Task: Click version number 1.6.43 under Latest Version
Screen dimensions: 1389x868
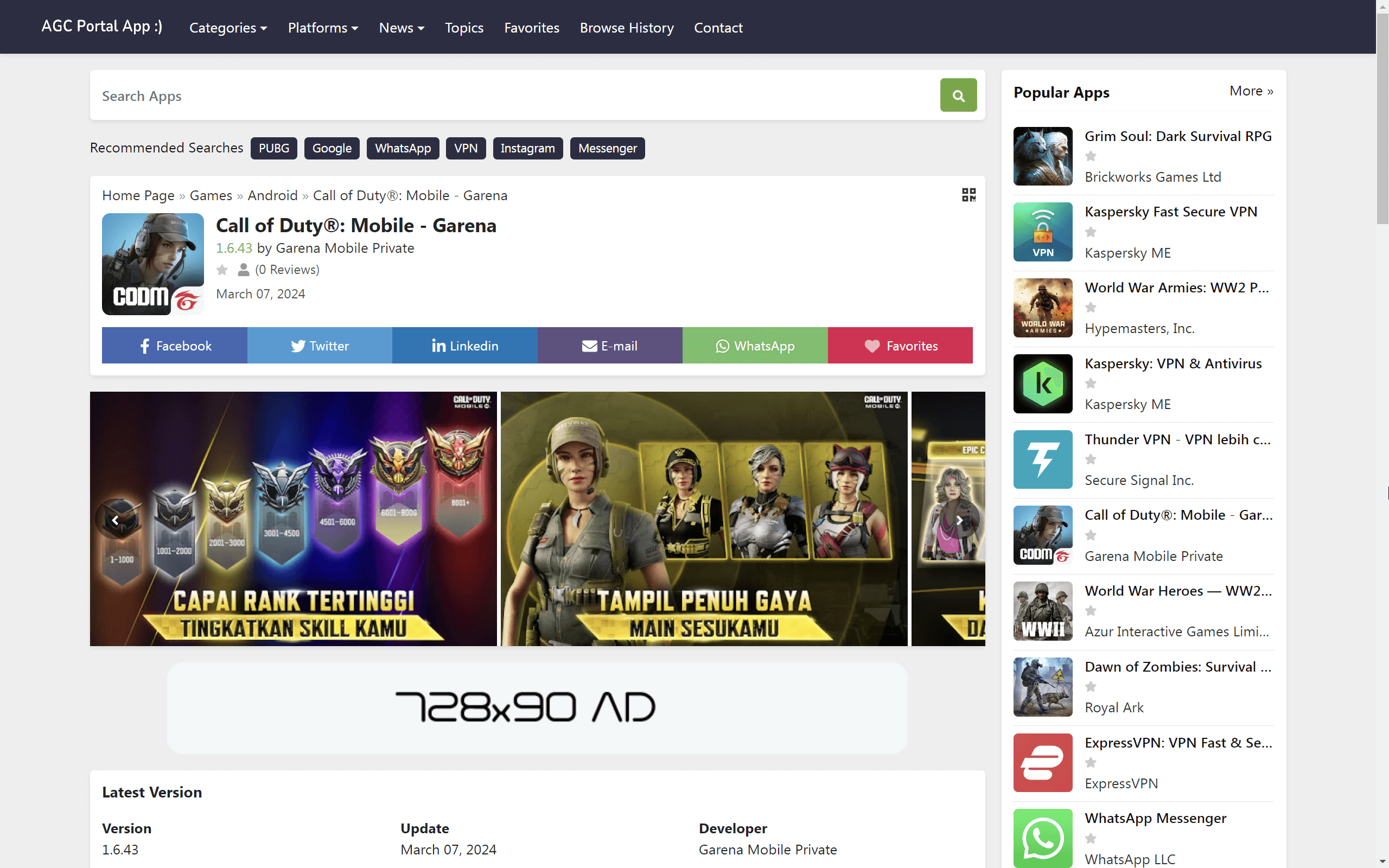Action: (x=120, y=849)
